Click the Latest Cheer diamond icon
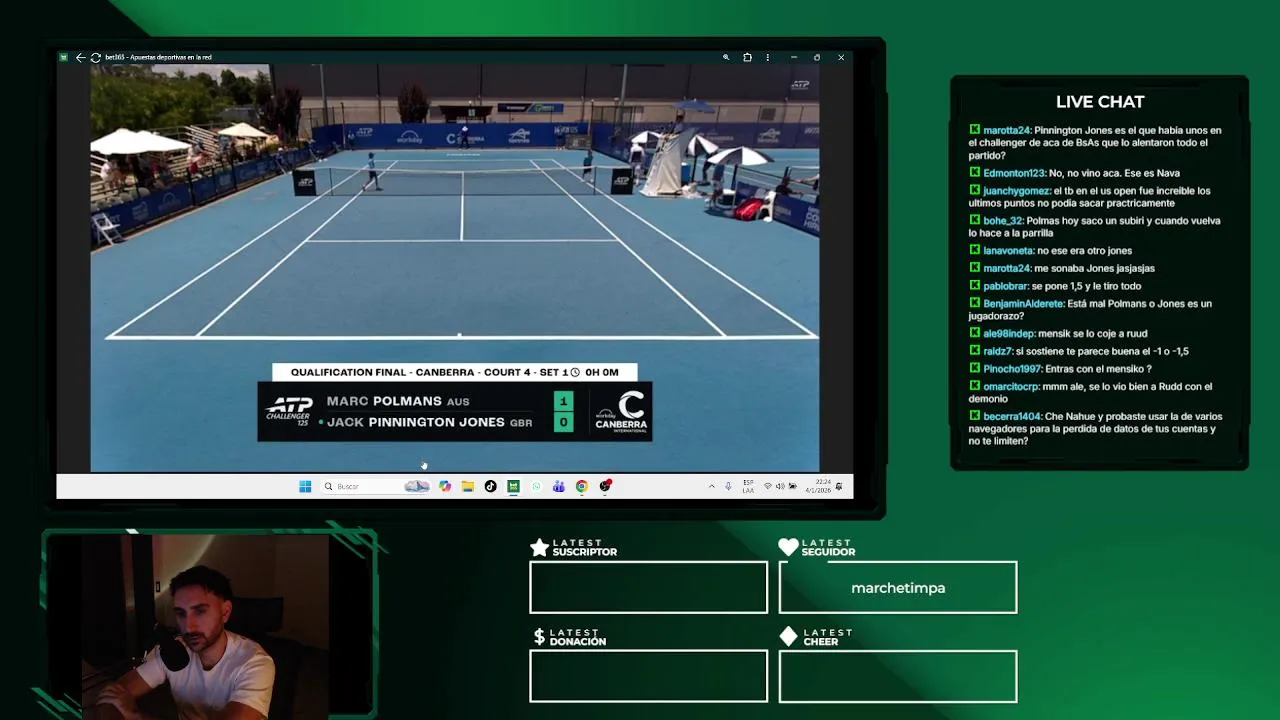Viewport: 1280px width, 720px height. 788,636
